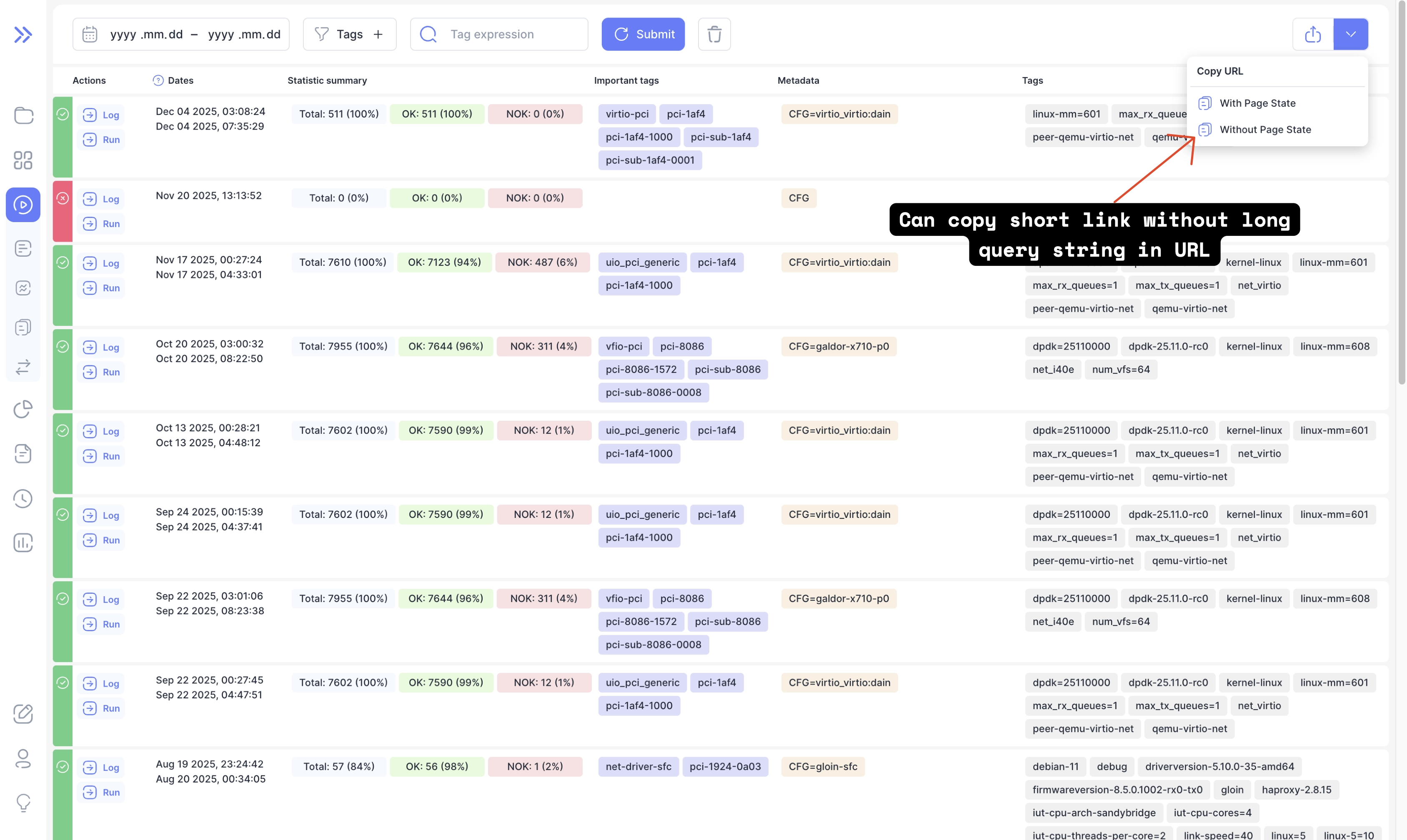Image resolution: width=1407 pixels, height=840 pixels.
Task: Select the active runs play icon
Action: [x=23, y=204]
